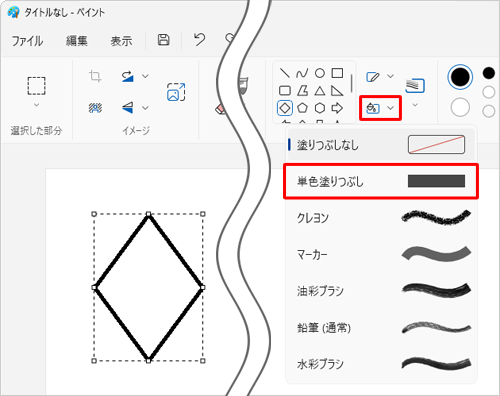
Task: Expand the line width chevron
Action: [x=415, y=105]
